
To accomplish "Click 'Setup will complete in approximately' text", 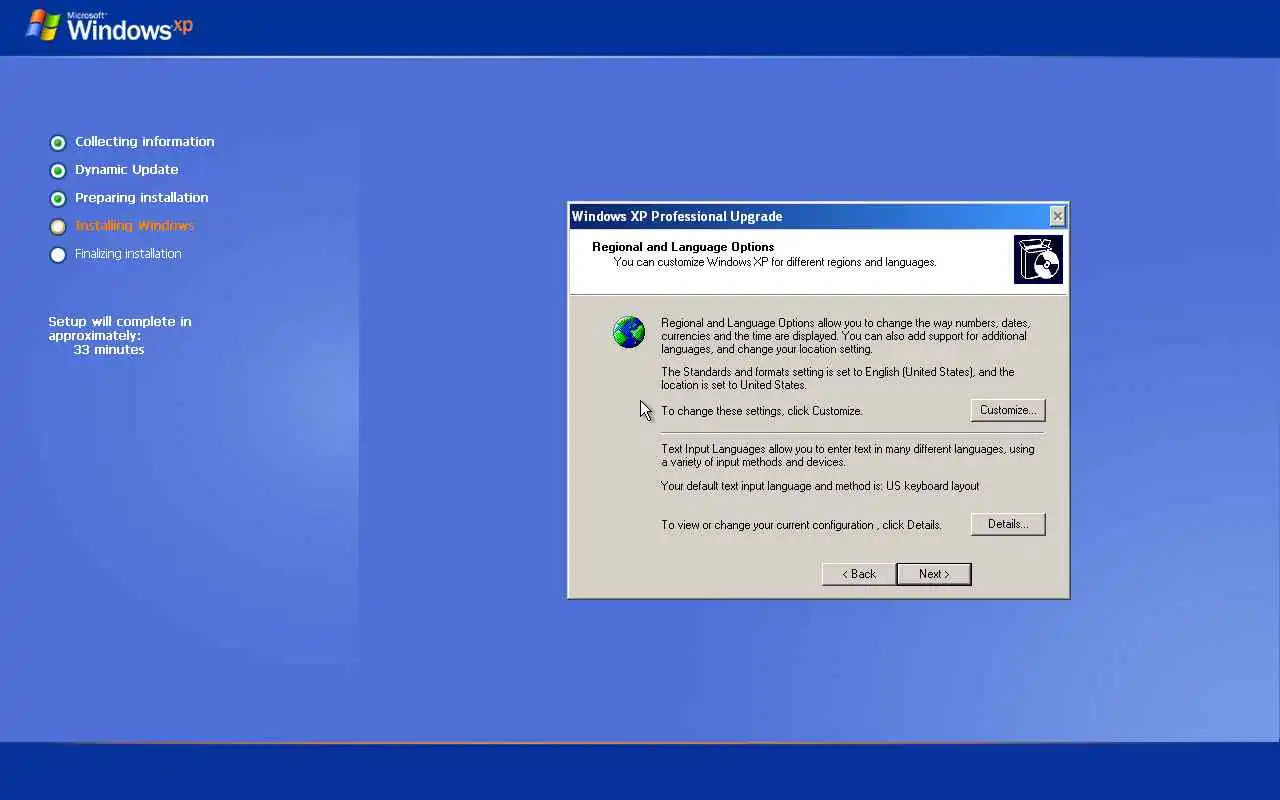I will pos(120,329).
